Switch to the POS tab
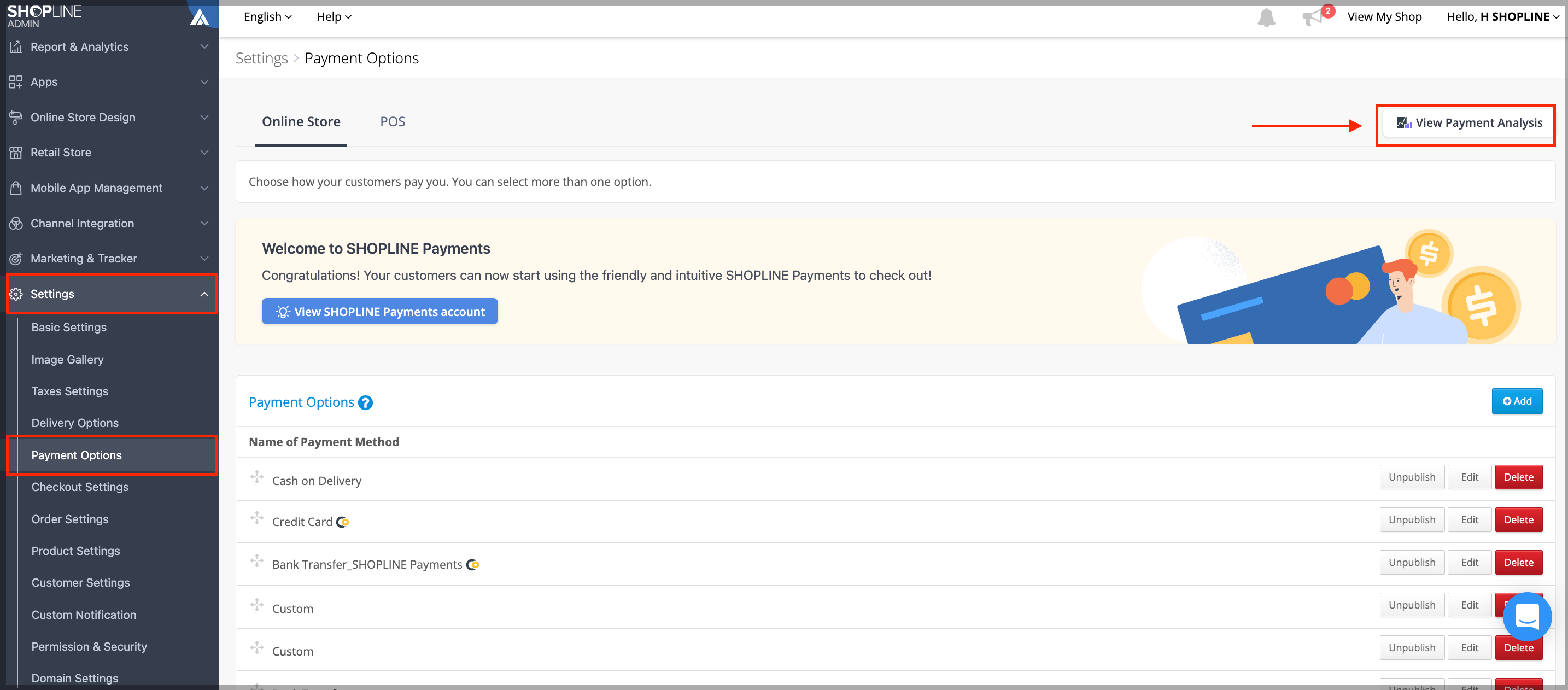This screenshot has width=1568, height=690. [393, 122]
